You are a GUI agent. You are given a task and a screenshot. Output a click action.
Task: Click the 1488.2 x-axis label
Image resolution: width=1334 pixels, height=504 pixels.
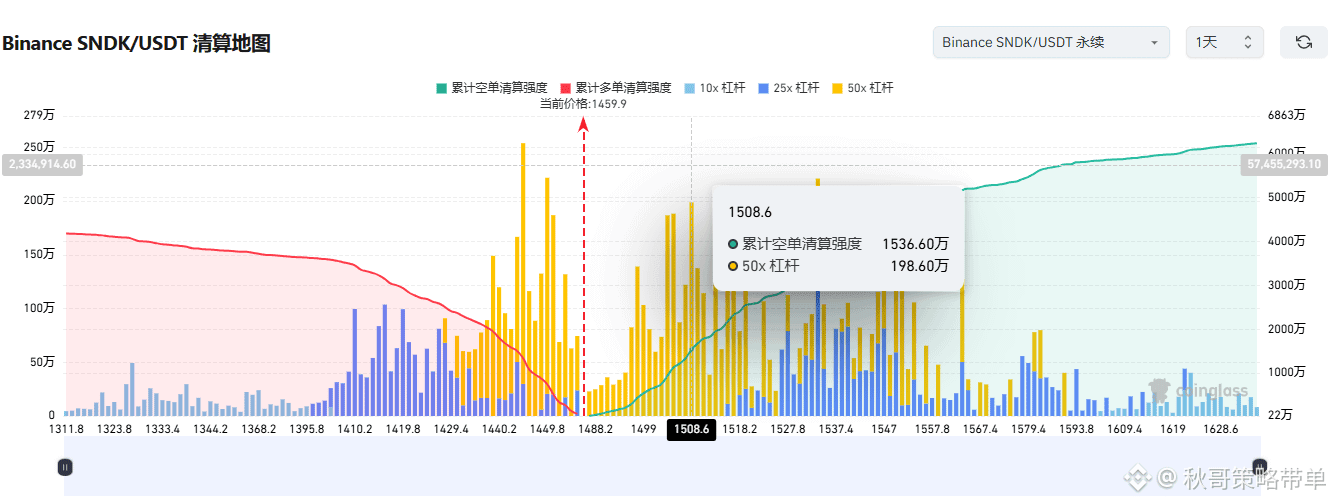596,429
